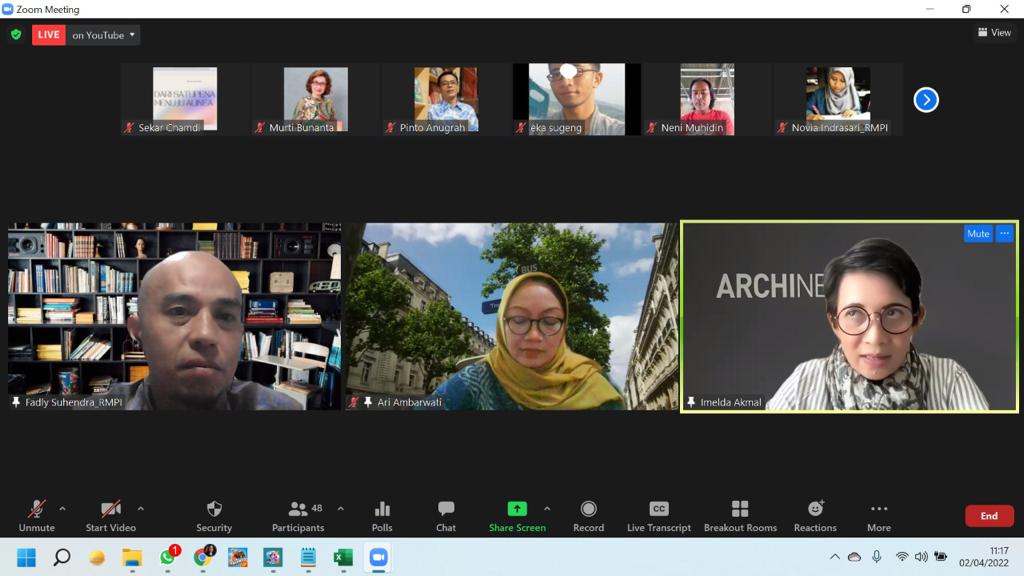Click the red End meeting button

tap(988, 516)
